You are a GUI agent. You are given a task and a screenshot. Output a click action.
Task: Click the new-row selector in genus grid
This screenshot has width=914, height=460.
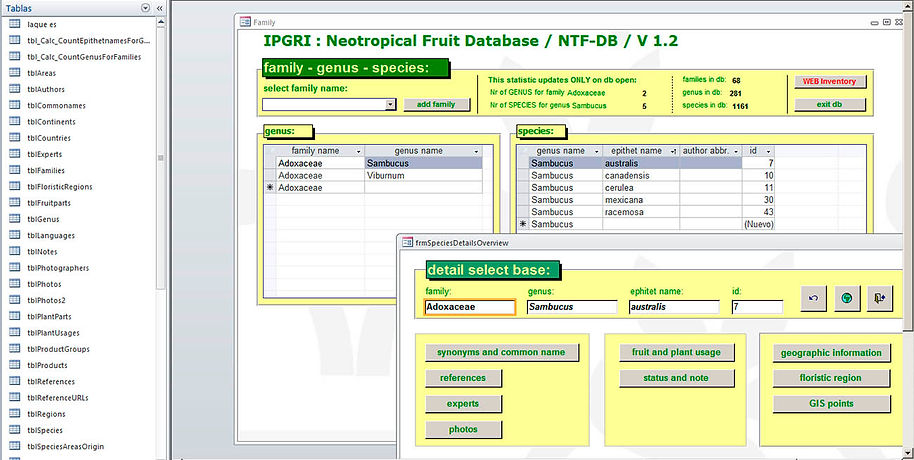point(270,188)
